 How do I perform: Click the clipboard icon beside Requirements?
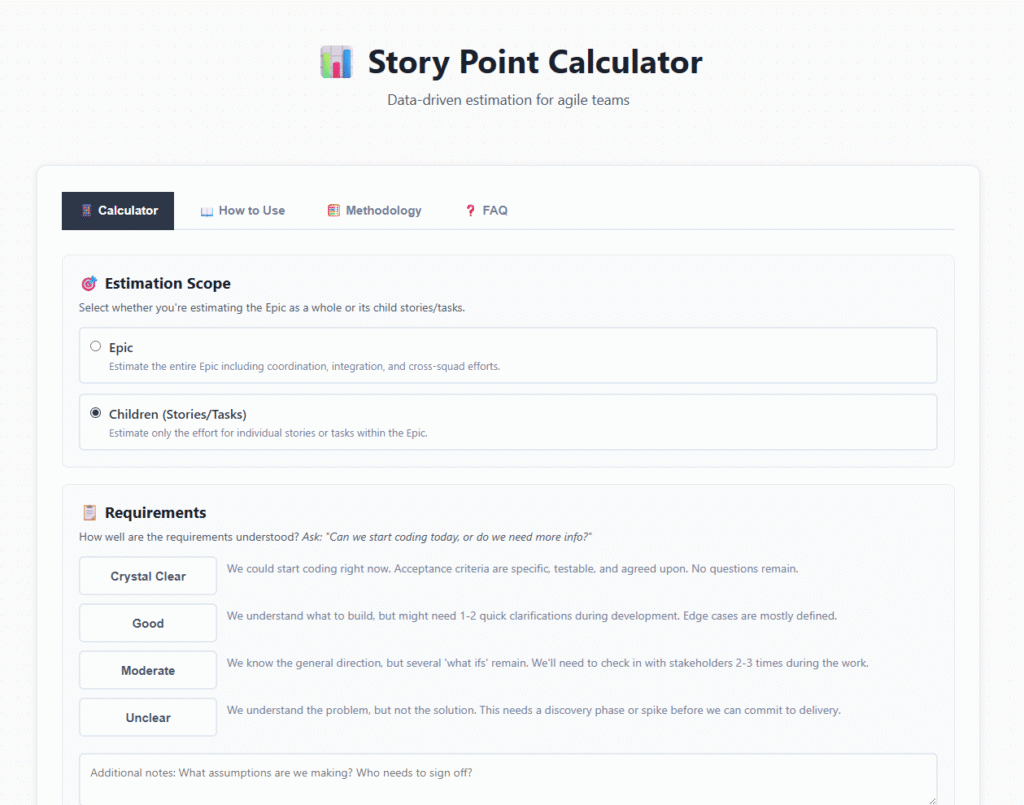click(90, 512)
